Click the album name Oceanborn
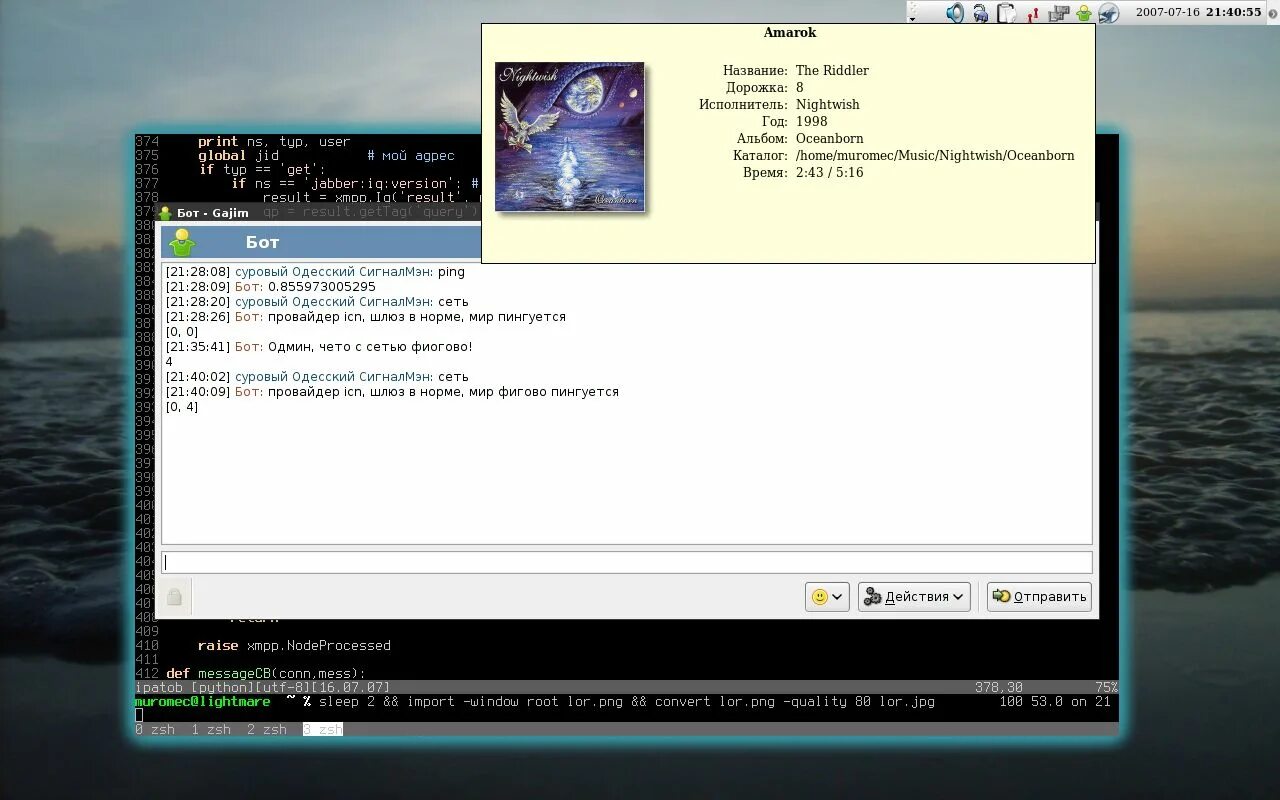Screen dimensions: 1280x800 [x=829, y=139]
